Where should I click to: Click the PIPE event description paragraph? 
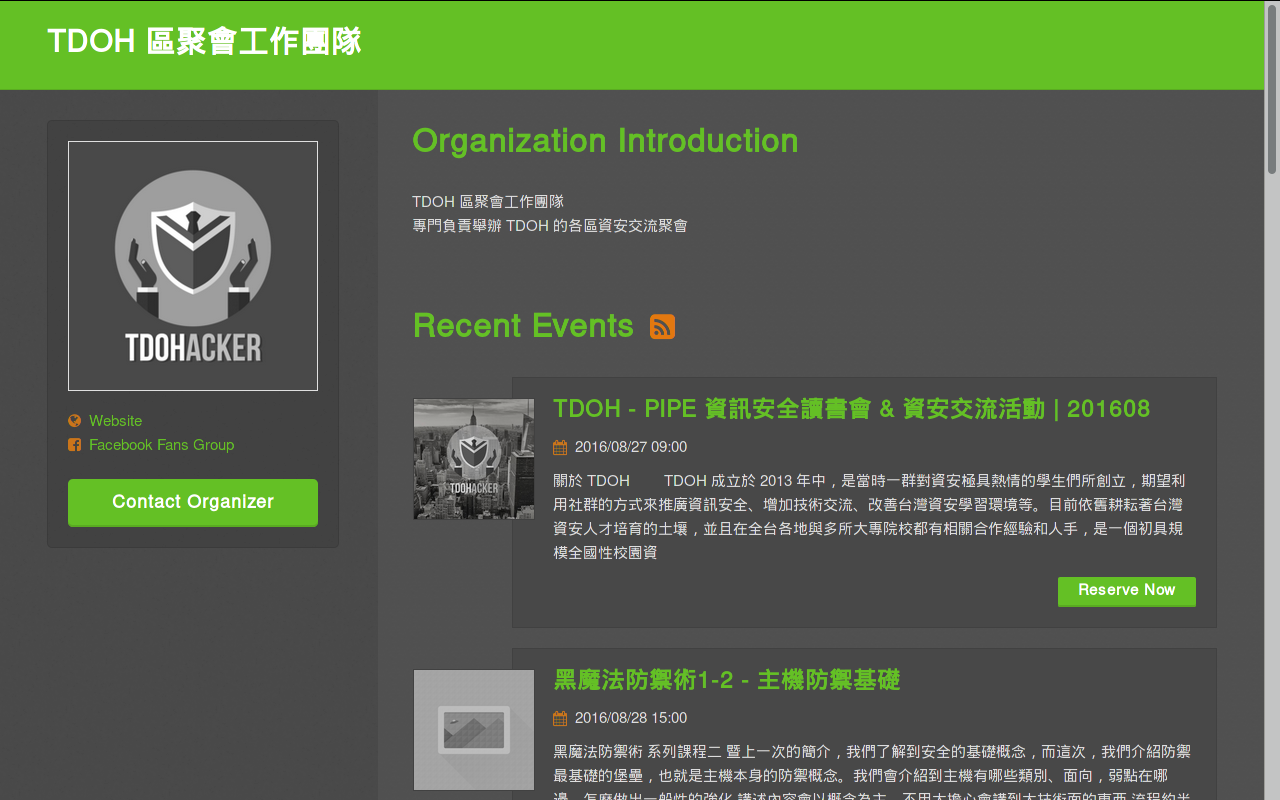870,516
